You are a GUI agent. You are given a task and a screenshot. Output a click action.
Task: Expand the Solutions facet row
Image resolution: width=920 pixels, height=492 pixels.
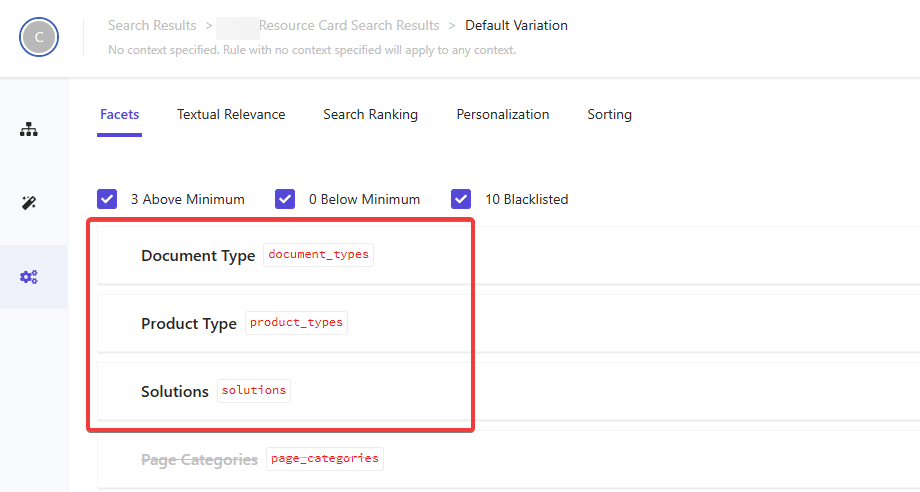[x=175, y=392]
